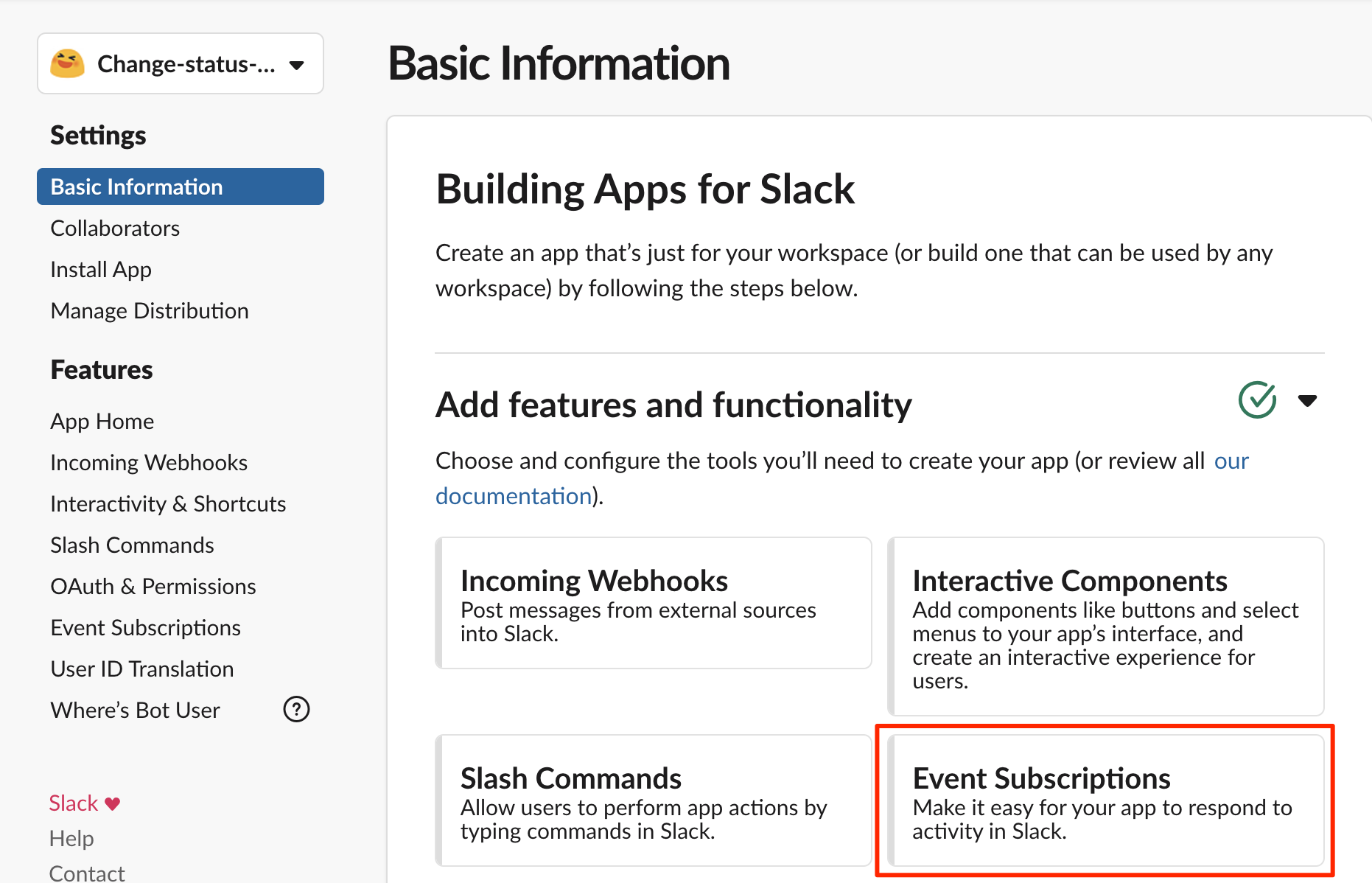1372x883 pixels.
Task: Open User ID Translation page
Action: [142, 669]
